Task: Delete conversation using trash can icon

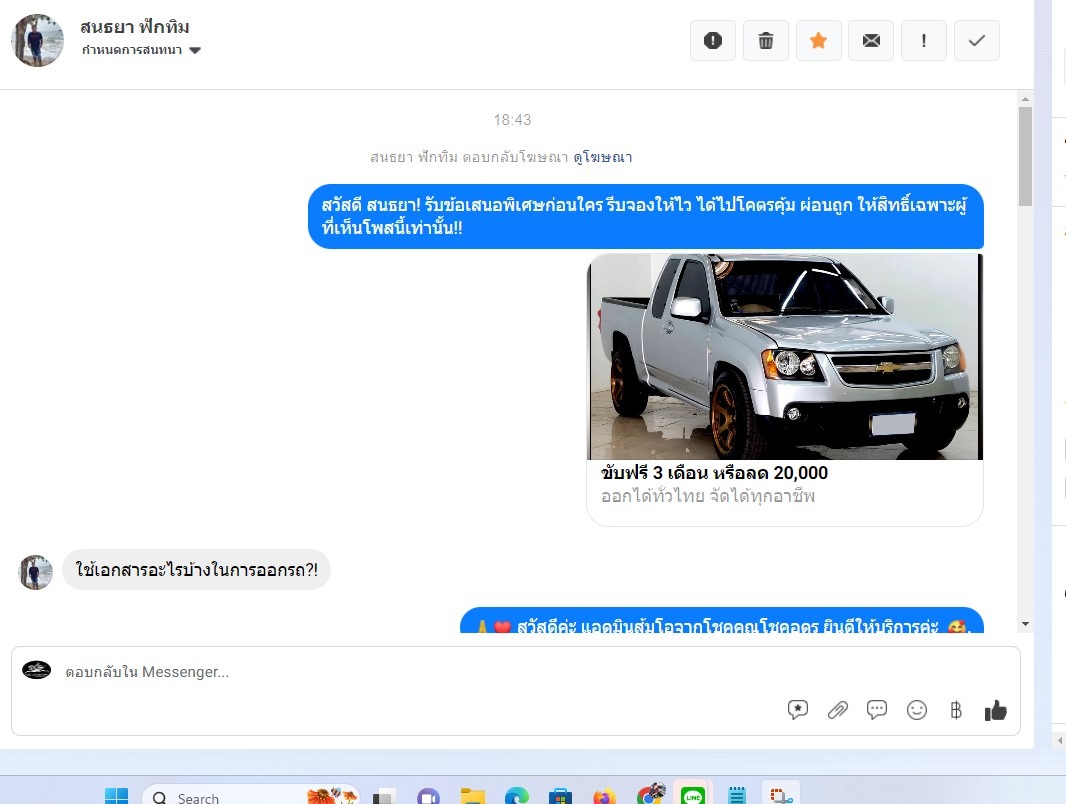Action: (766, 41)
